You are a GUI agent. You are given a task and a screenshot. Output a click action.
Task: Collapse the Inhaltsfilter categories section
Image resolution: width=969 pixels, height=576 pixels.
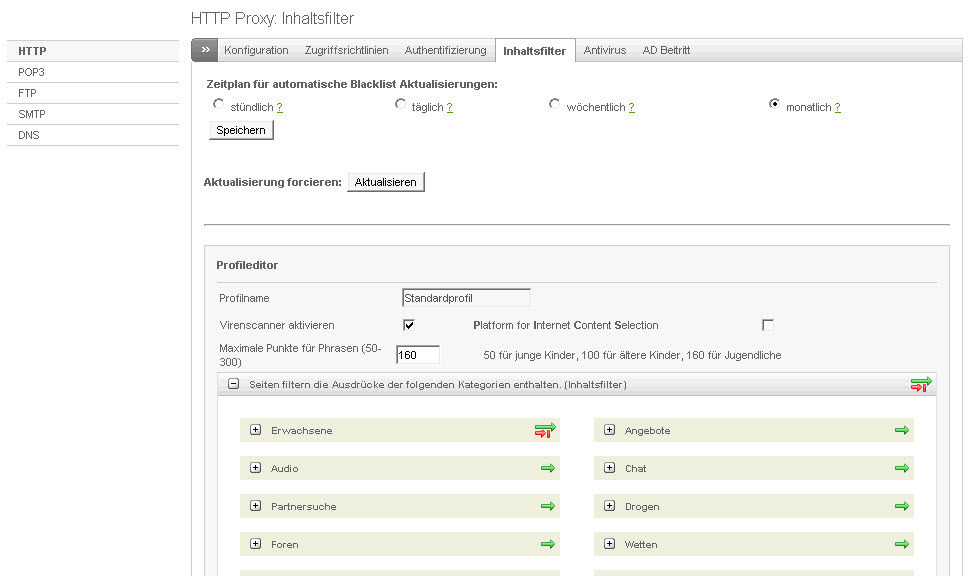point(233,384)
